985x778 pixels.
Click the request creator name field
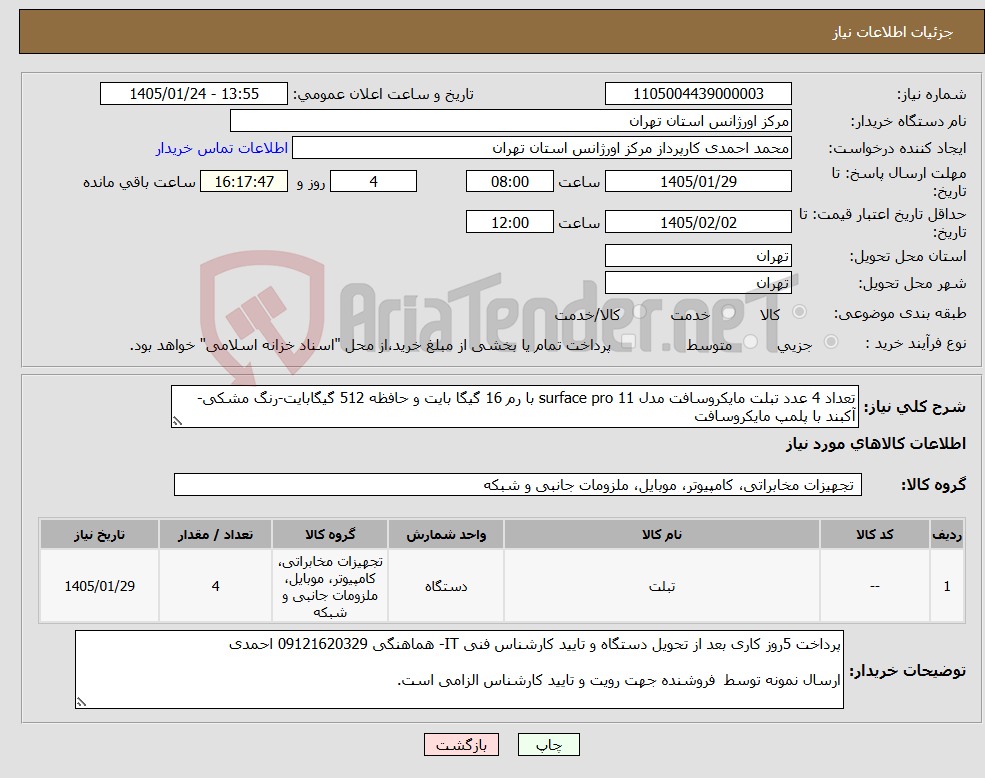(541, 148)
